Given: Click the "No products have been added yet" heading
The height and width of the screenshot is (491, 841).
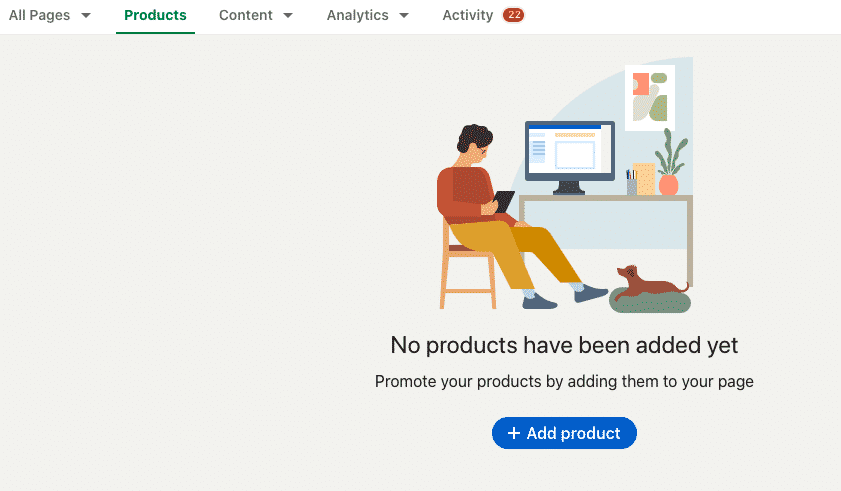Looking at the screenshot, I should coord(564,346).
